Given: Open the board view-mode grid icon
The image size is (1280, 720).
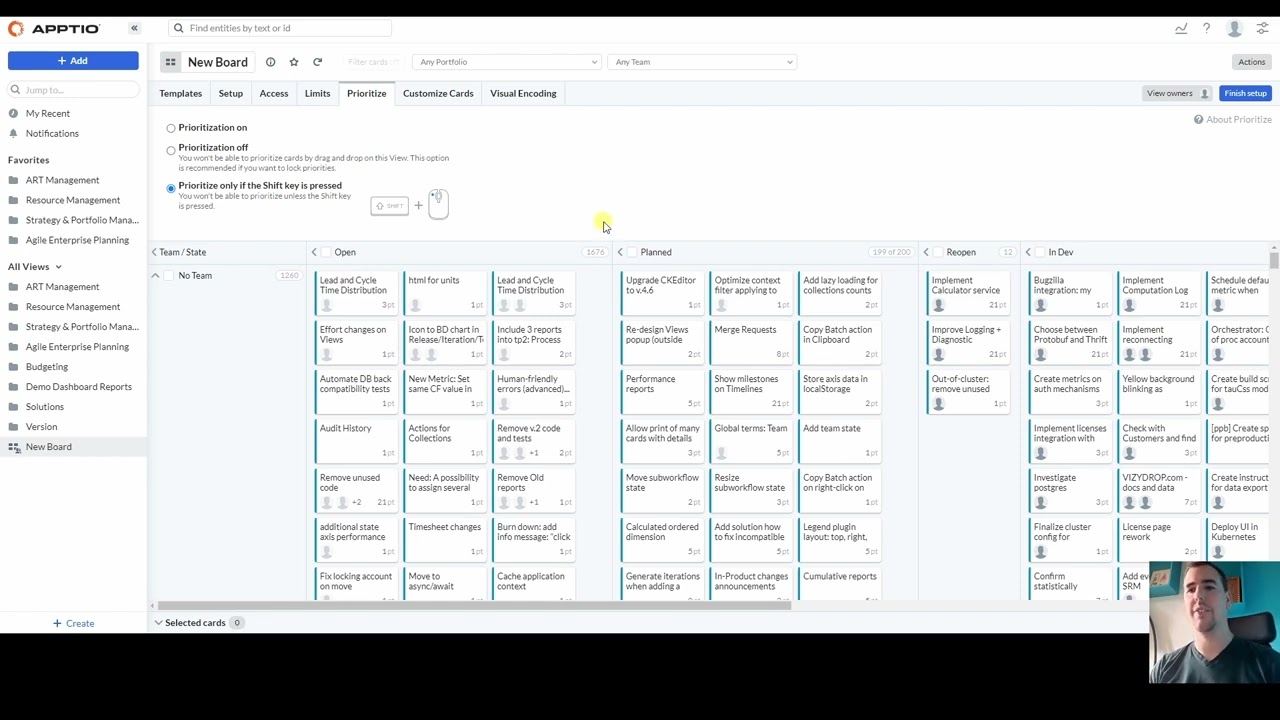Looking at the screenshot, I should pyautogui.click(x=170, y=62).
